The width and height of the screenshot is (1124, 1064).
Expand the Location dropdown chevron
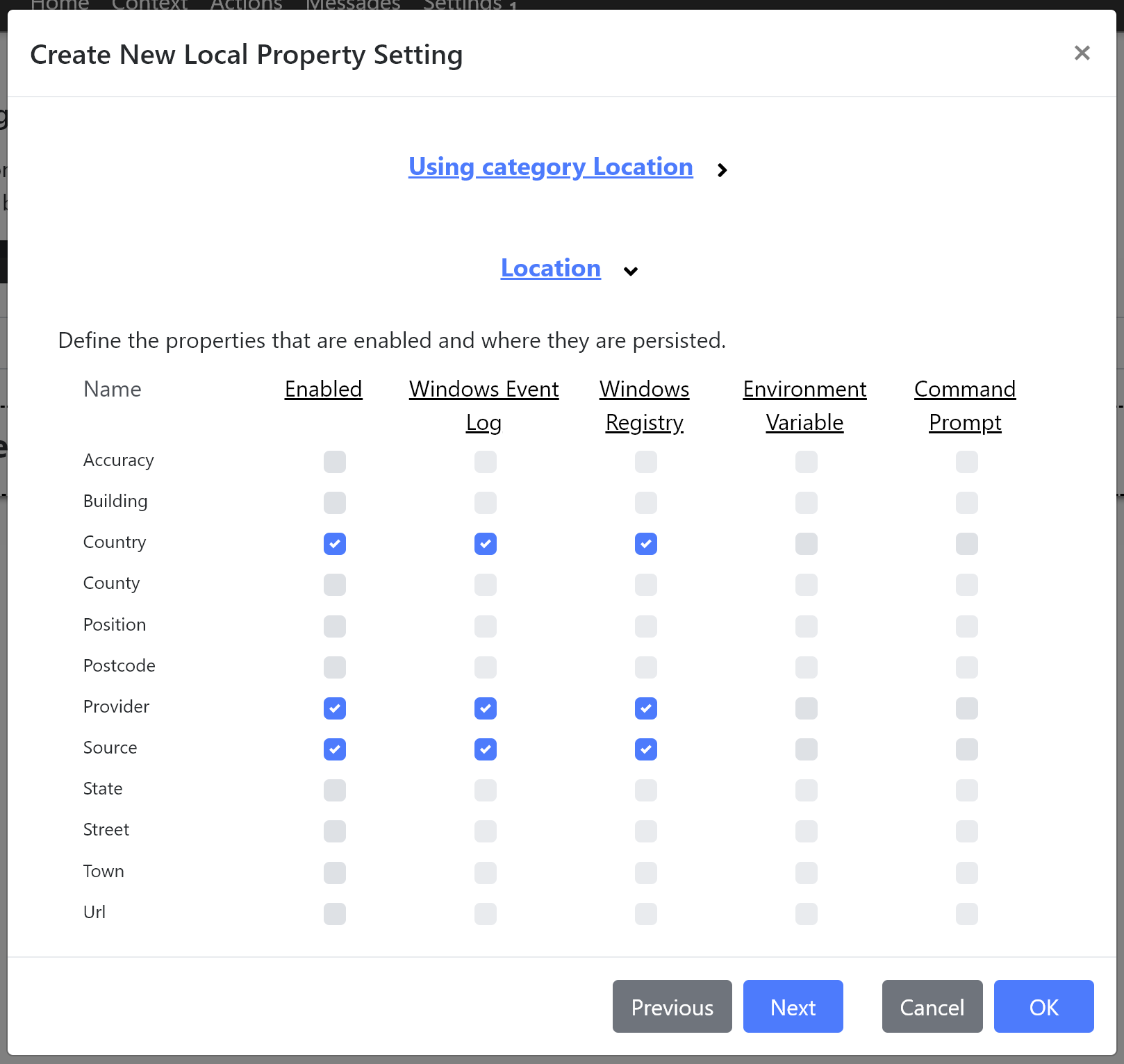pos(630,272)
